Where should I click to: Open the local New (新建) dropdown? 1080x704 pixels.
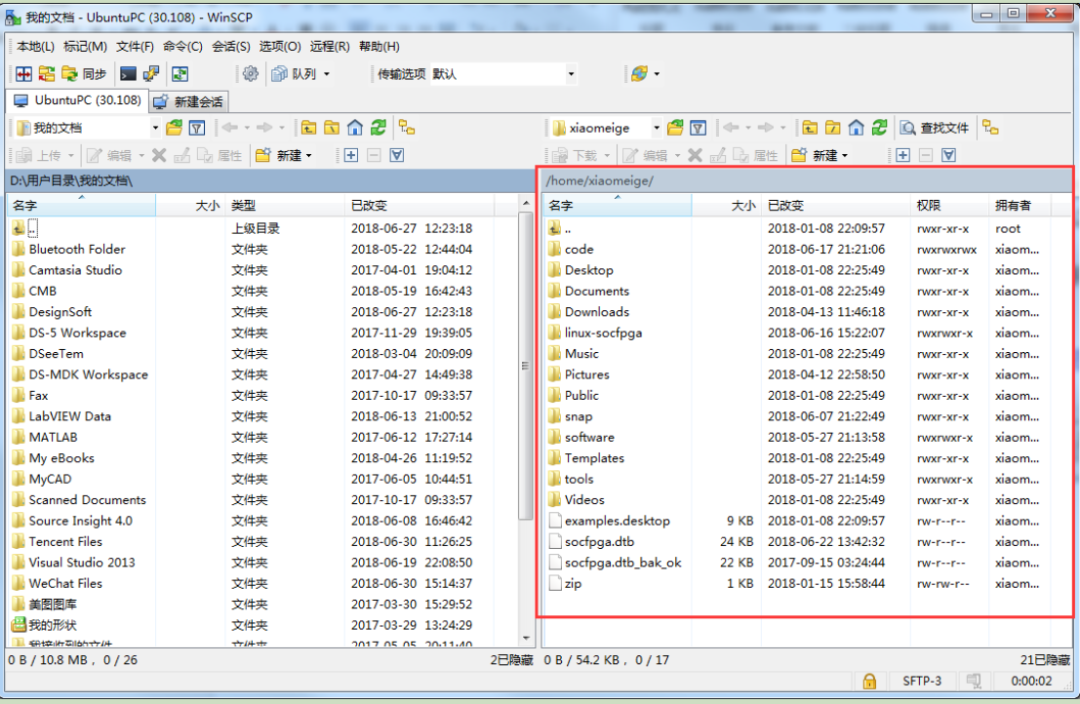283,156
